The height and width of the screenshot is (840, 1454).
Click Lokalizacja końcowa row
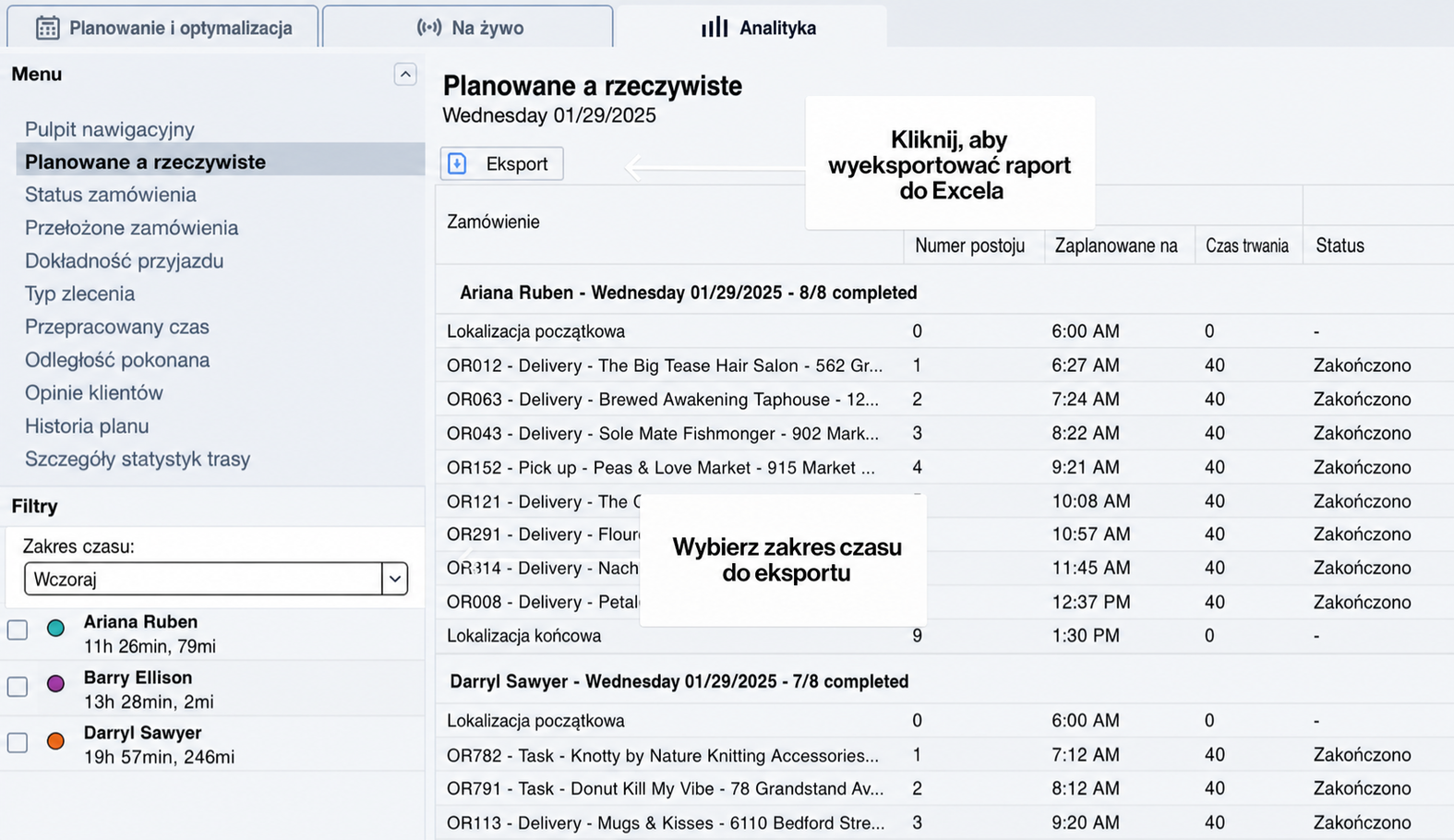click(x=944, y=636)
